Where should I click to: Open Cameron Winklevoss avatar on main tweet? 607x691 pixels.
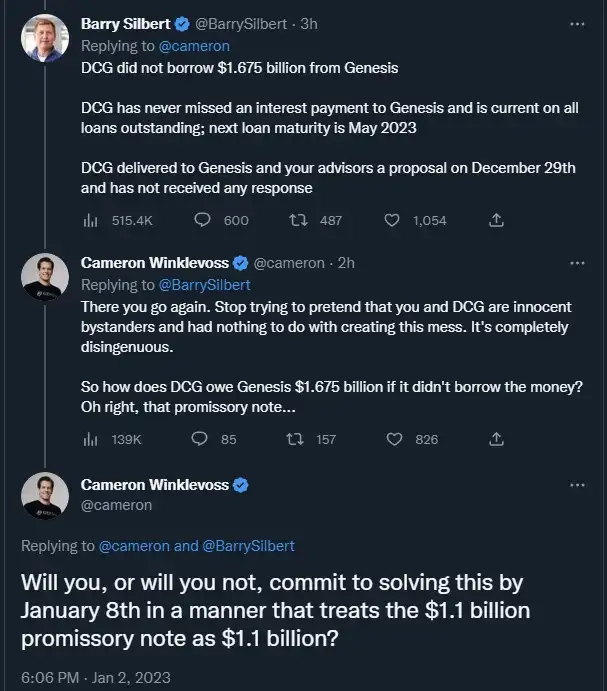pos(45,496)
